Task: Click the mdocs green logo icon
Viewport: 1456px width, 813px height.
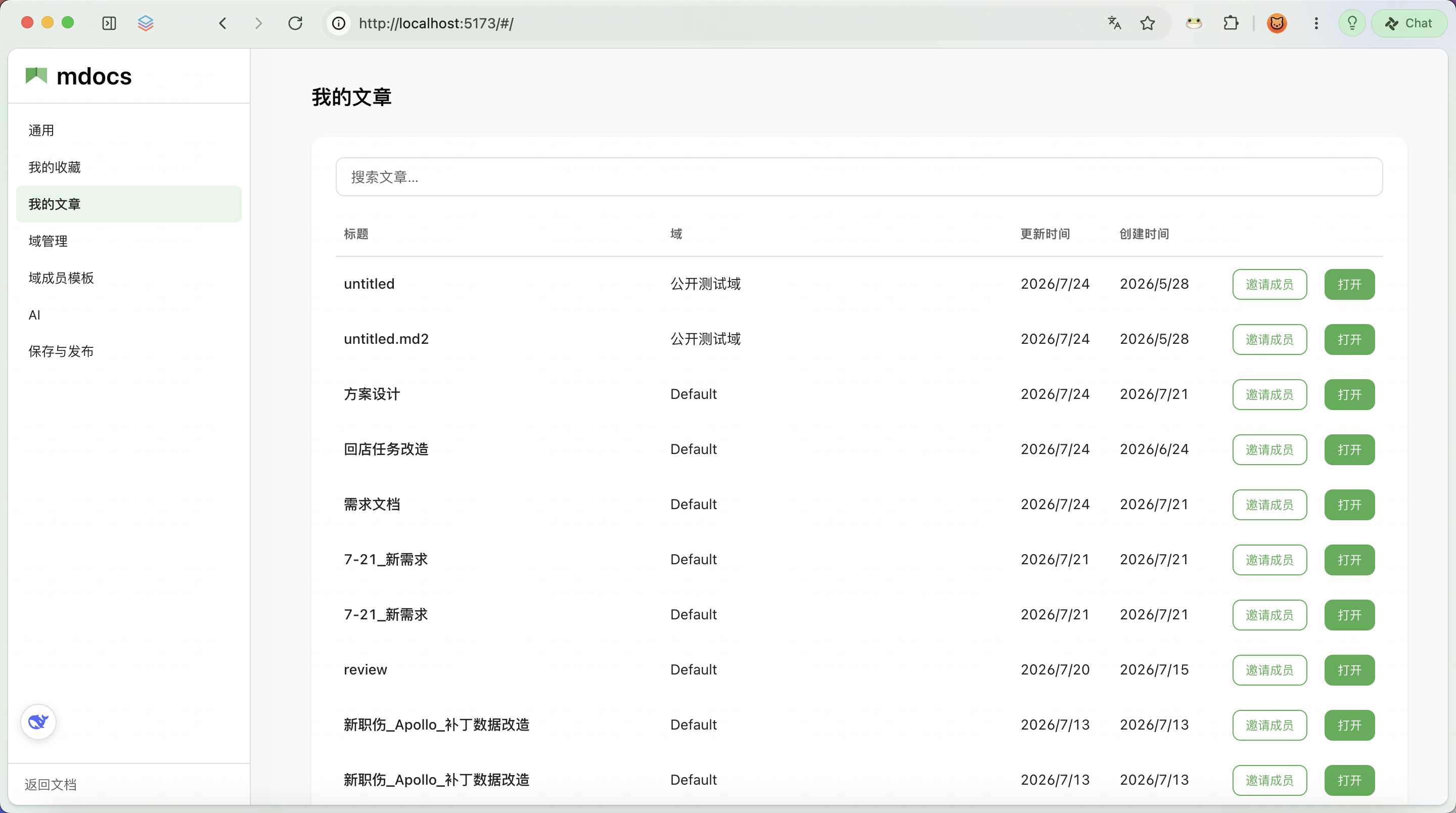Action: click(36, 76)
